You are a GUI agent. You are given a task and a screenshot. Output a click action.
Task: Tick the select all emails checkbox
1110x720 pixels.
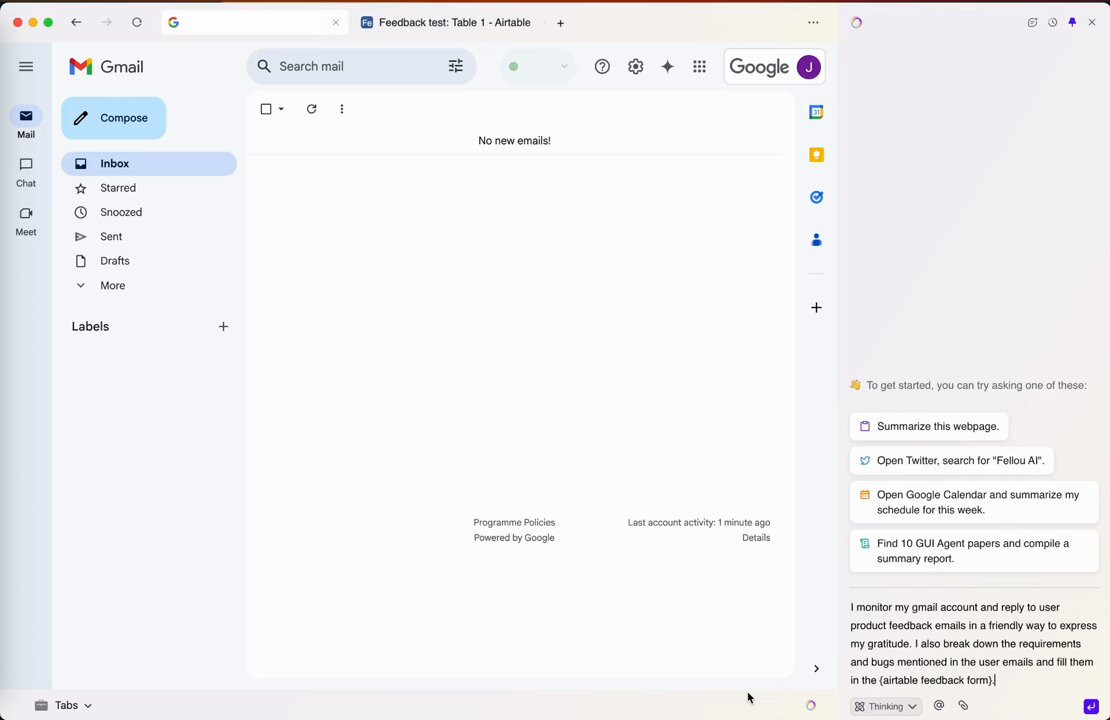click(x=266, y=109)
